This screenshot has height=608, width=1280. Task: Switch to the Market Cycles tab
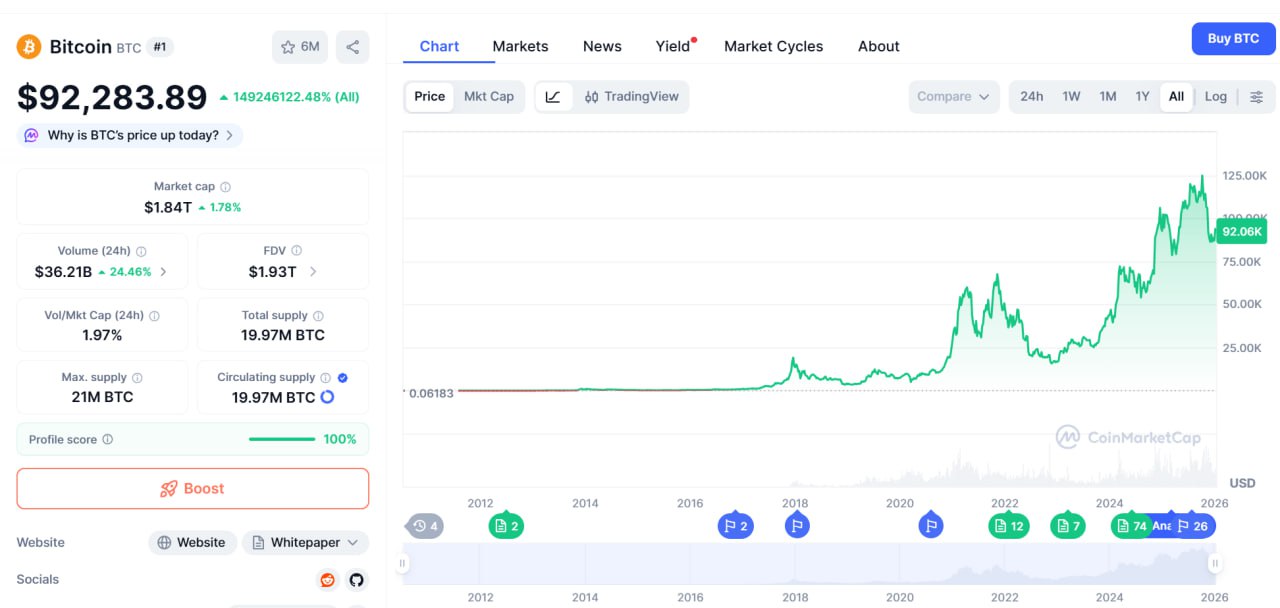pos(773,46)
